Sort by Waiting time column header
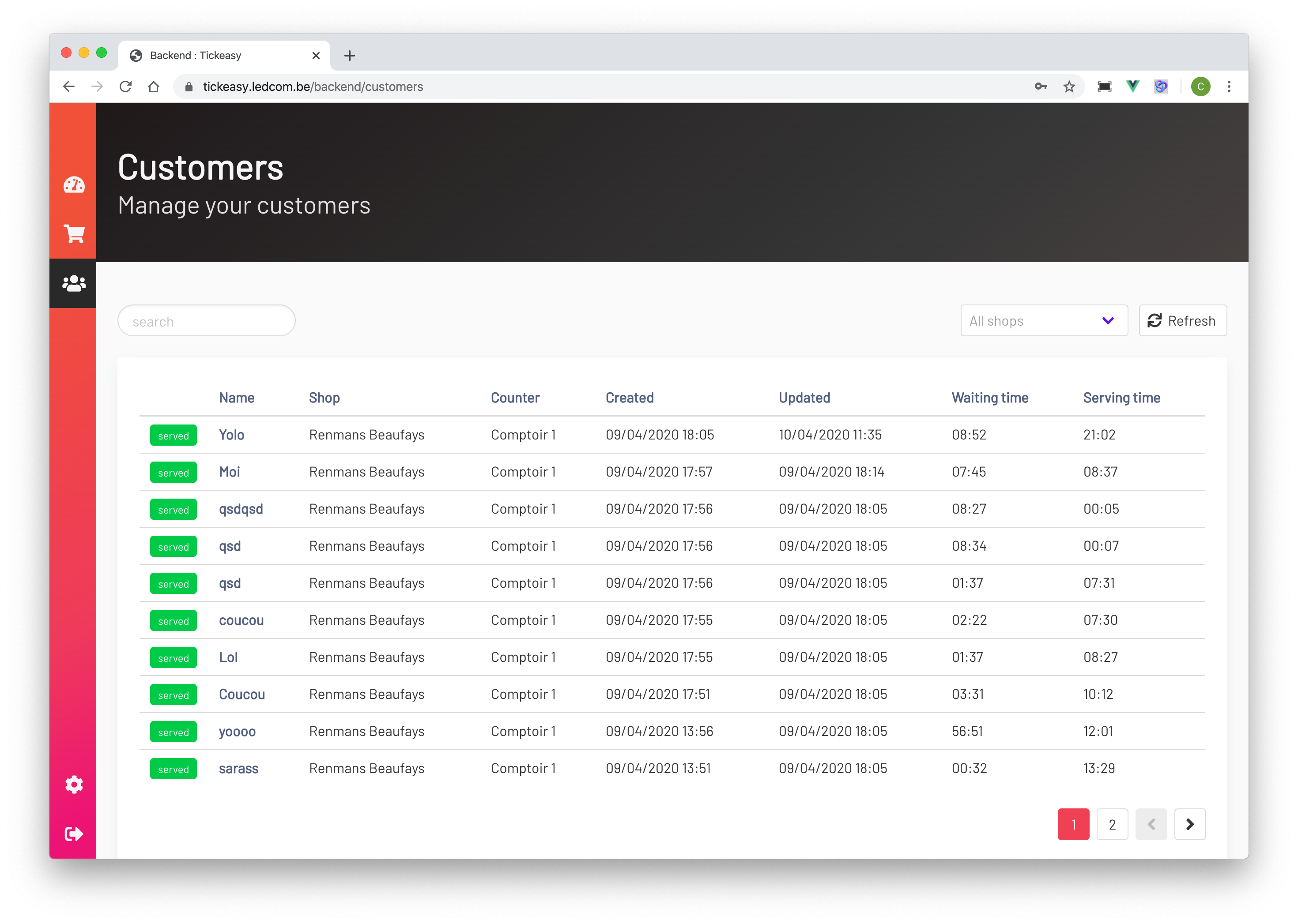 pyautogui.click(x=989, y=398)
